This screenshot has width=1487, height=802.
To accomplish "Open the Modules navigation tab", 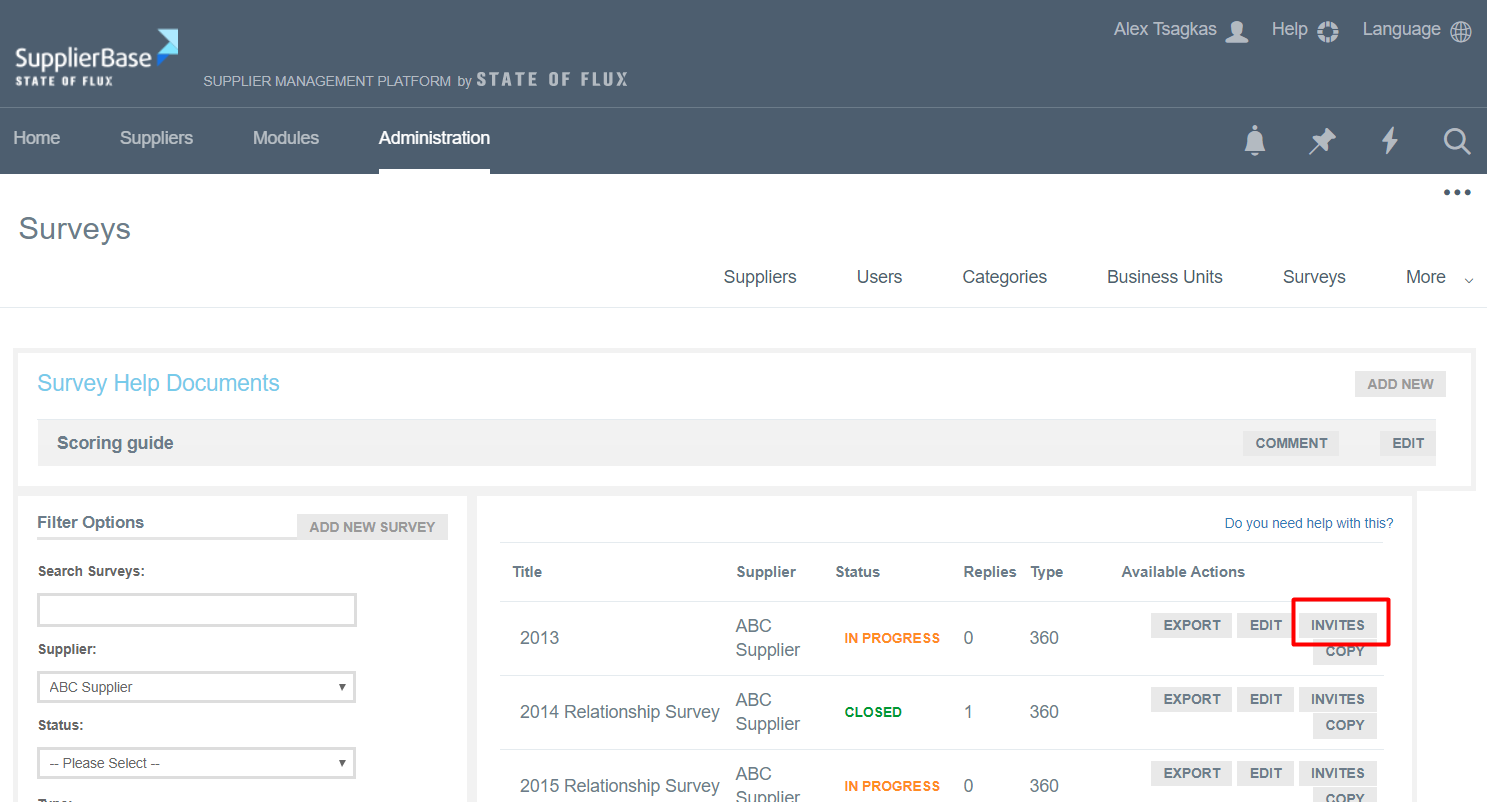I will pos(285,138).
